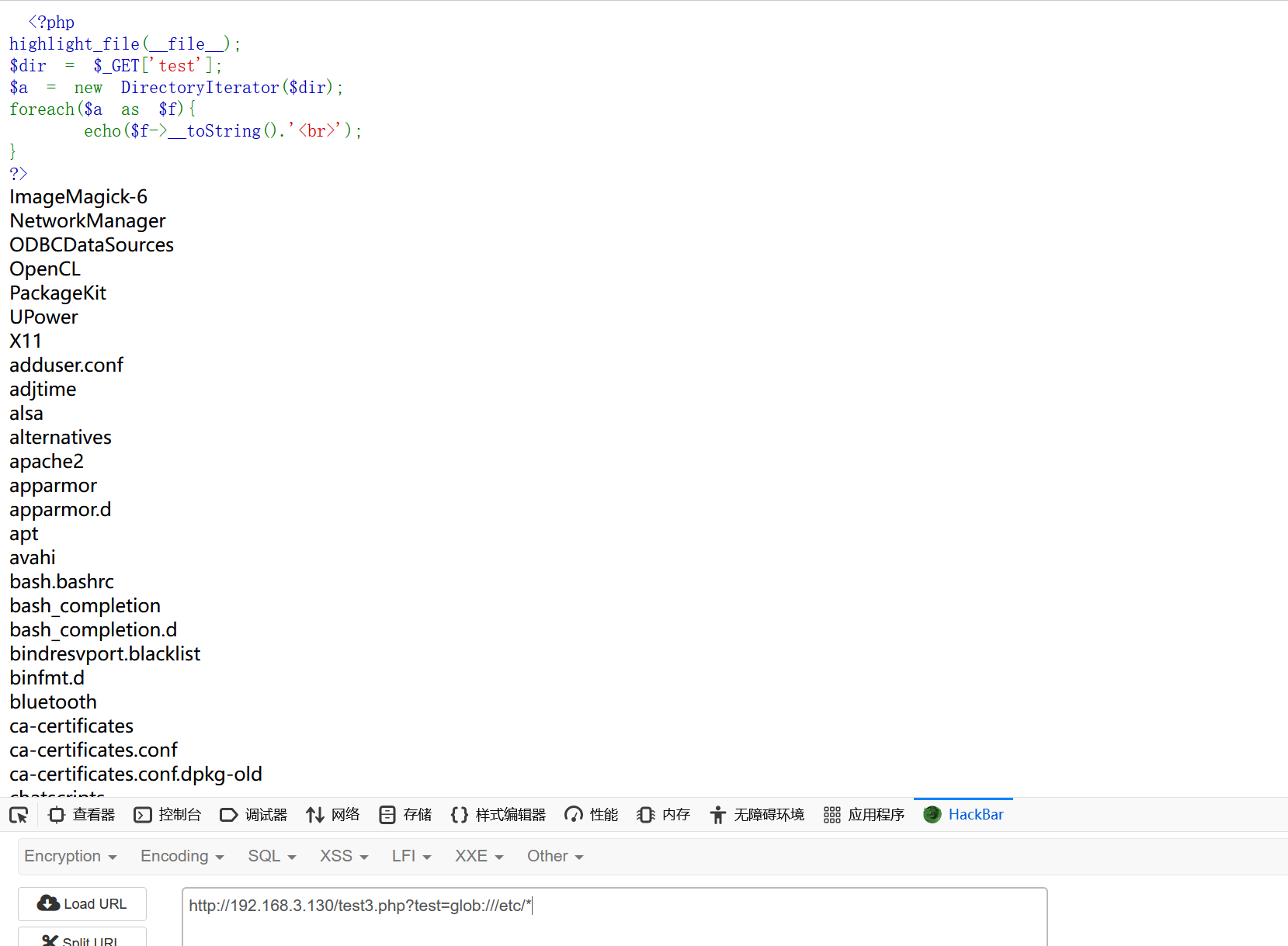The width and height of the screenshot is (1288, 946).
Task: Click the 'bindresvport.blacklist' entry
Action: click(x=105, y=654)
